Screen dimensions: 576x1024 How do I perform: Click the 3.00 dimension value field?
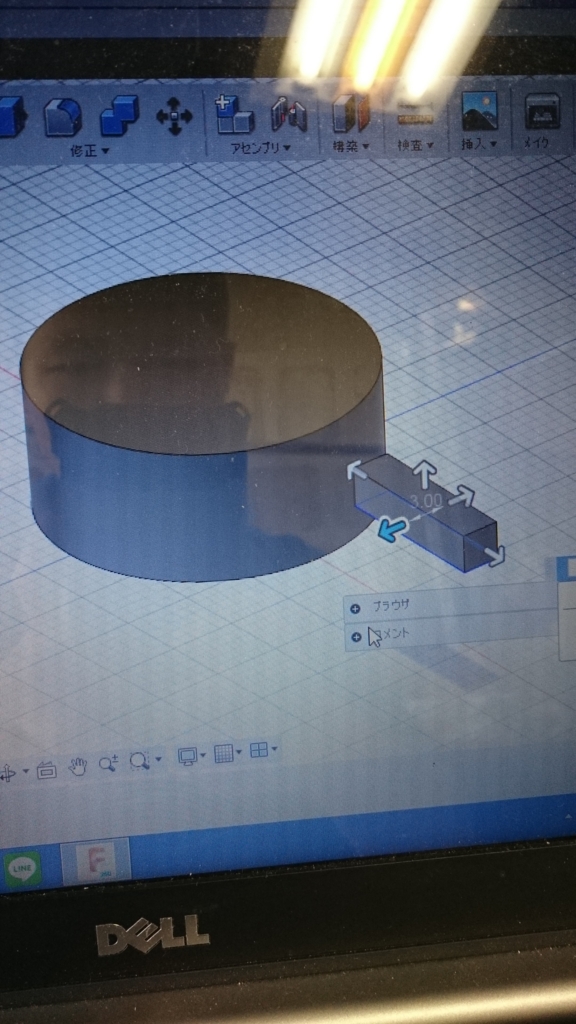(x=426, y=501)
